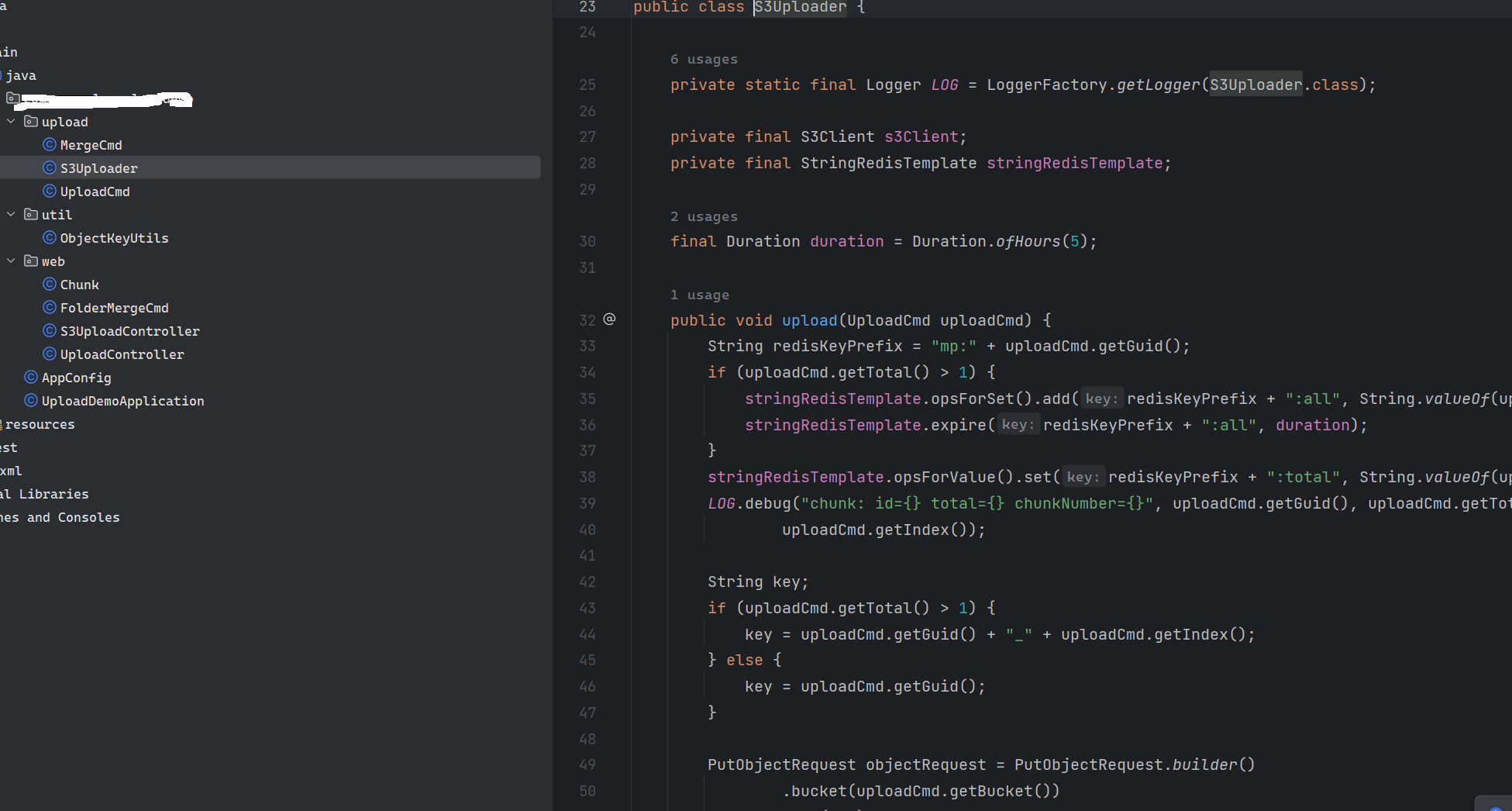Image resolution: width=1512 pixels, height=811 pixels.
Task: Click the FolderMergeCmd class icon
Action: coord(50,308)
